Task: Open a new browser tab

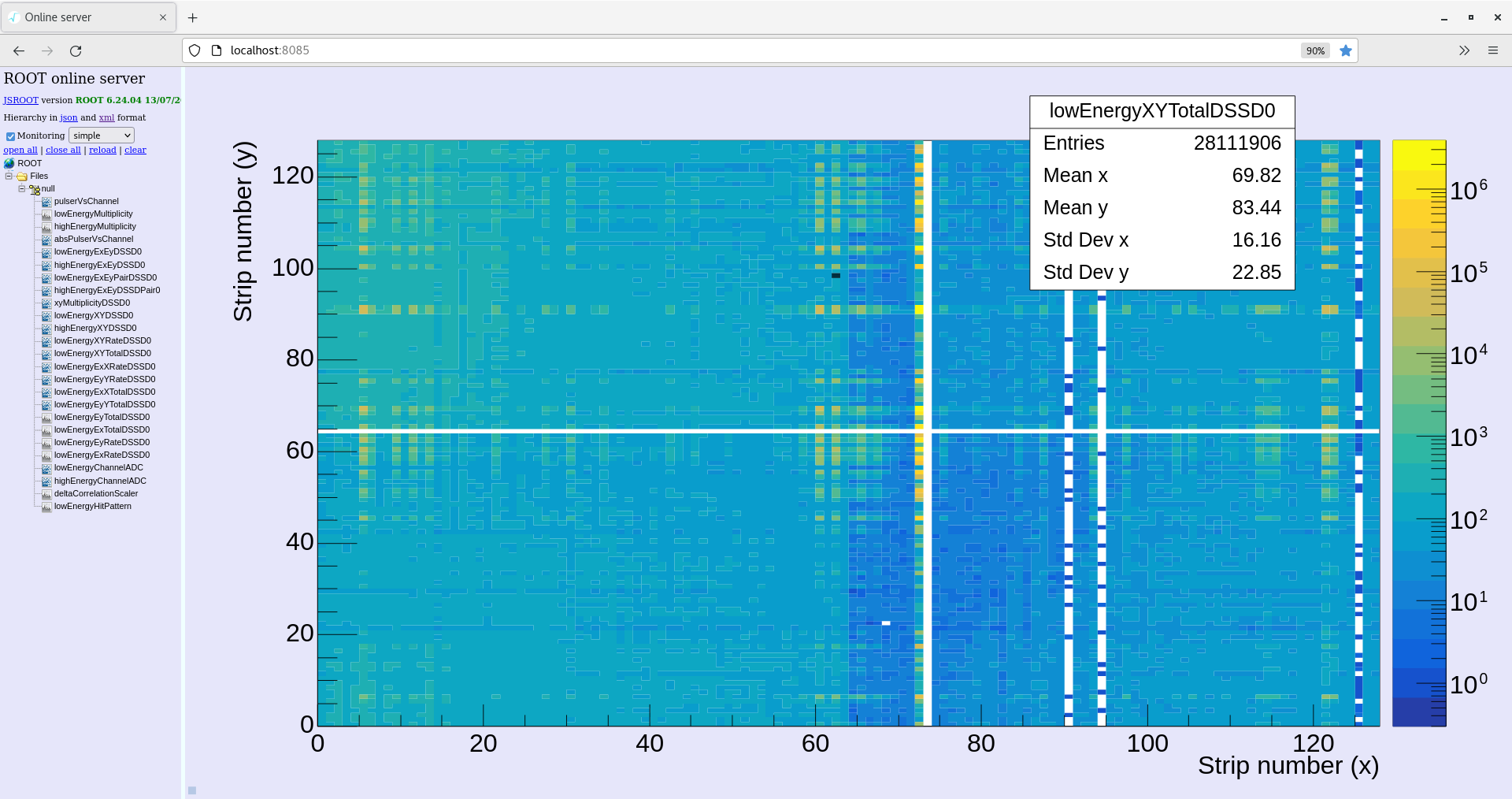Action: pyautogui.click(x=193, y=17)
